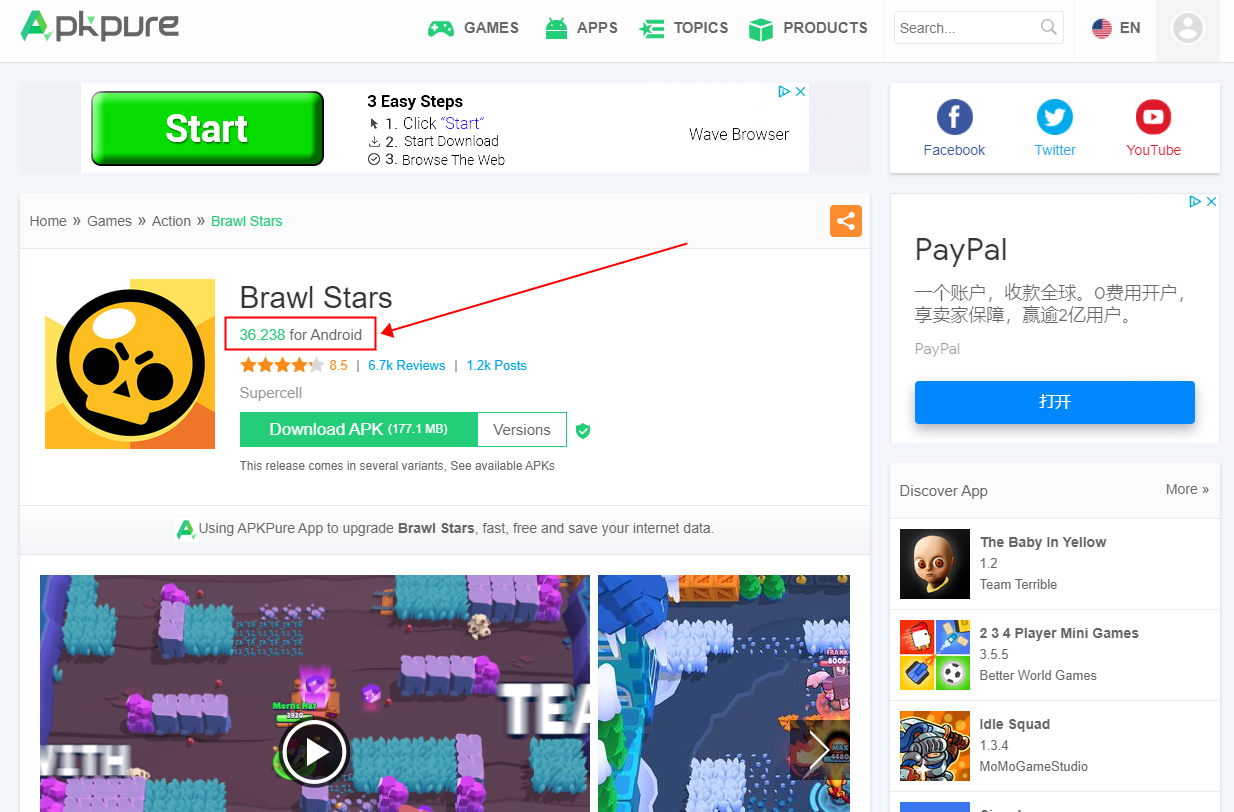Image resolution: width=1234 pixels, height=812 pixels.
Task: Expand Discover App with More »
Action: (1187, 489)
